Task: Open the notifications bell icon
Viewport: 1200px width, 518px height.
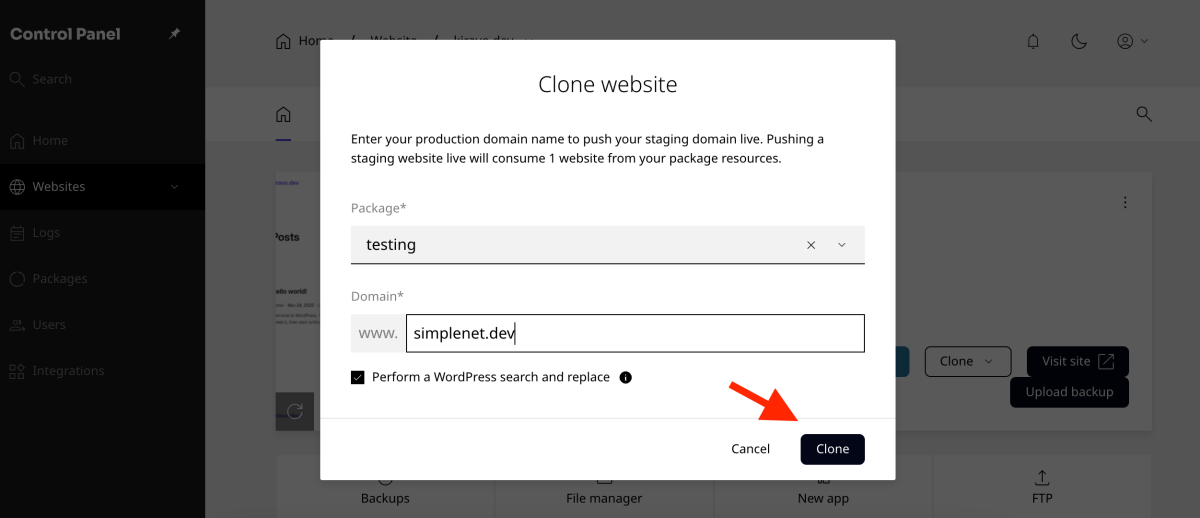Action: coord(1033,41)
